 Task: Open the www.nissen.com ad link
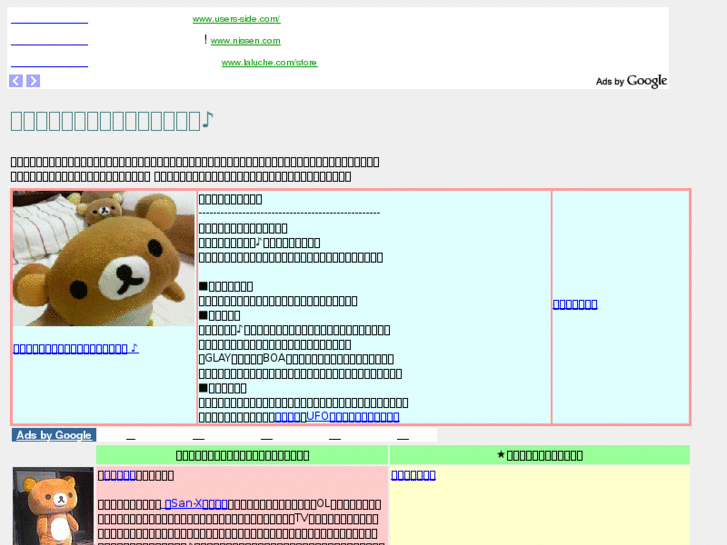(x=245, y=41)
